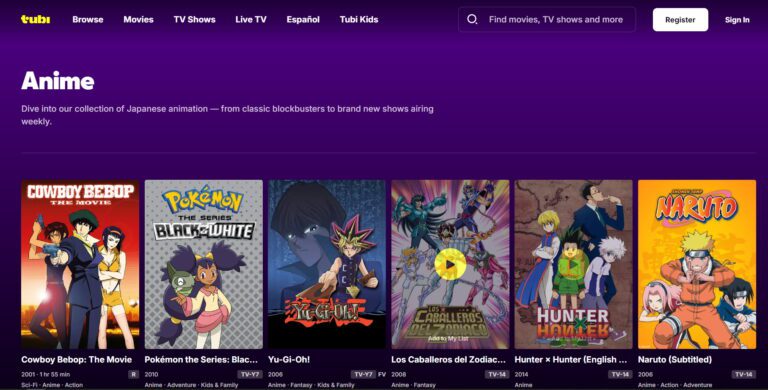768x390 pixels.
Task: Click the TV-14 badge under Hunter × Hunter
Action: [620, 374]
